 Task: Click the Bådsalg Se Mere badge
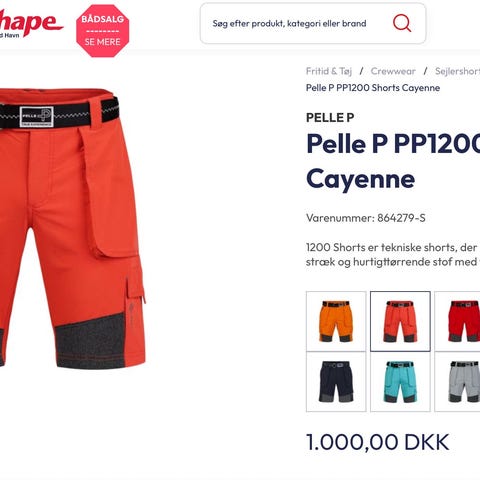click(x=102, y=30)
